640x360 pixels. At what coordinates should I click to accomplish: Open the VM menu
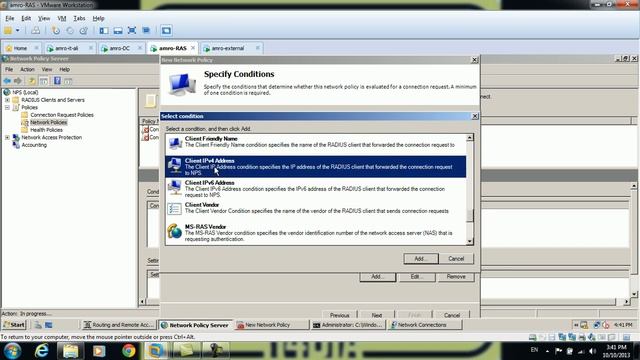pos(62,18)
